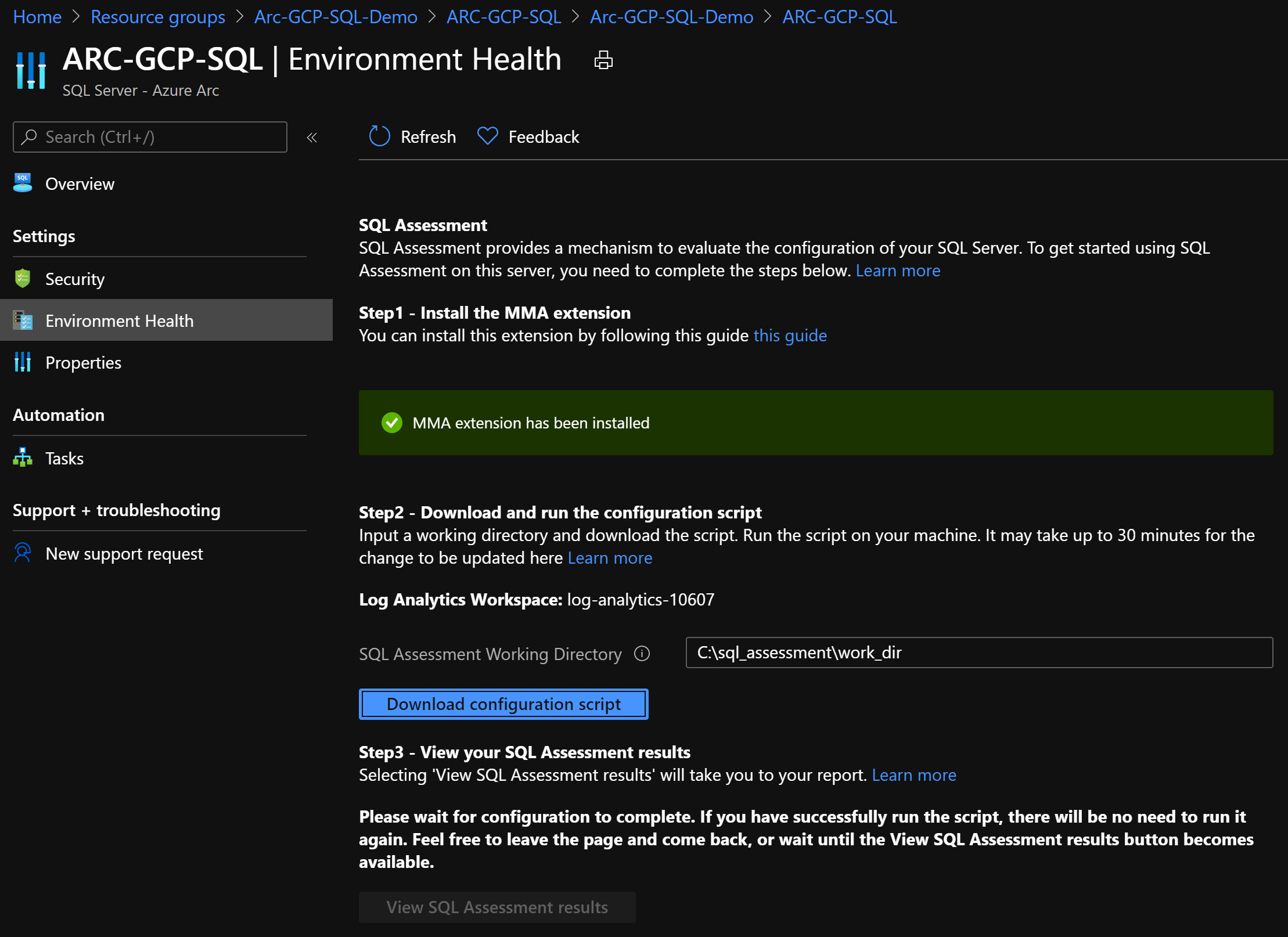Collapse the sidebar with the double chevron
The width and height of the screenshot is (1288, 937).
[x=312, y=138]
